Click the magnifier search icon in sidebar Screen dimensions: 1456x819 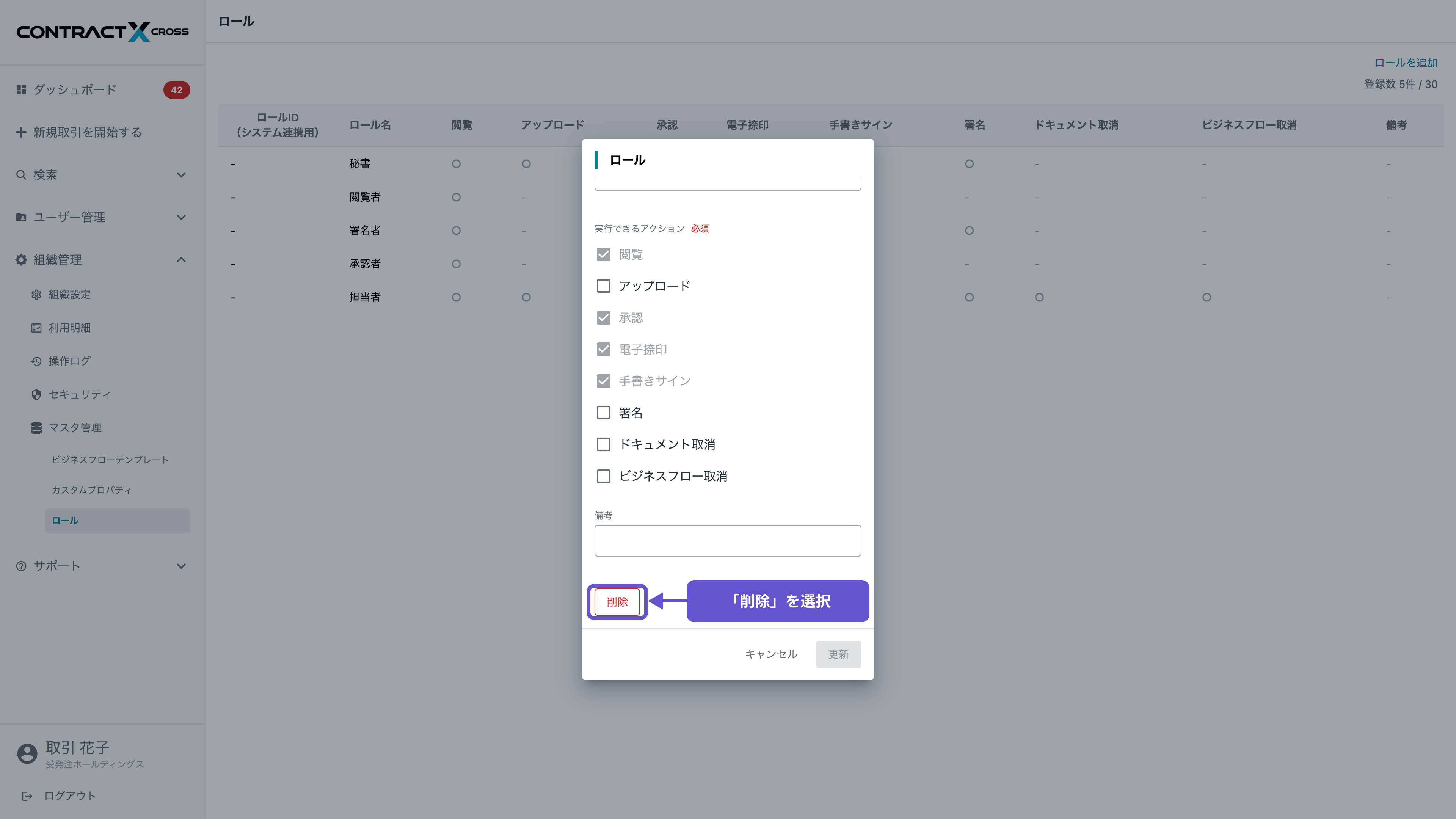pyautogui.click(x=21, y=175)
